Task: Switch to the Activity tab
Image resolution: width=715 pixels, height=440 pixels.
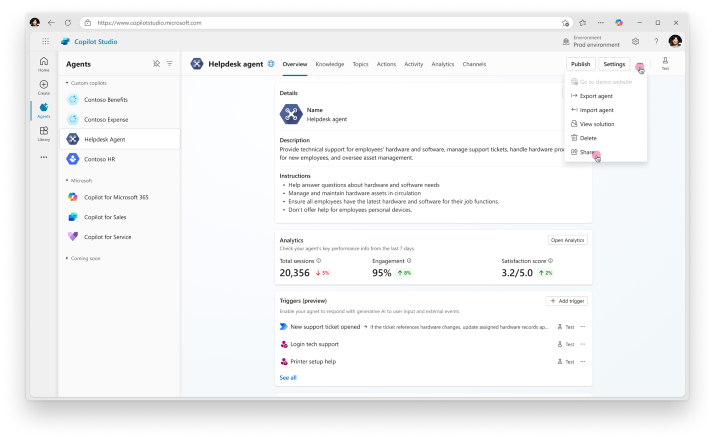Action: tap(414, 64)
